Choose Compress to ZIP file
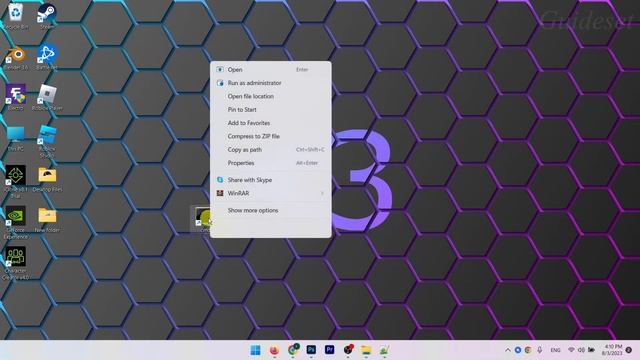 (270, 136)
